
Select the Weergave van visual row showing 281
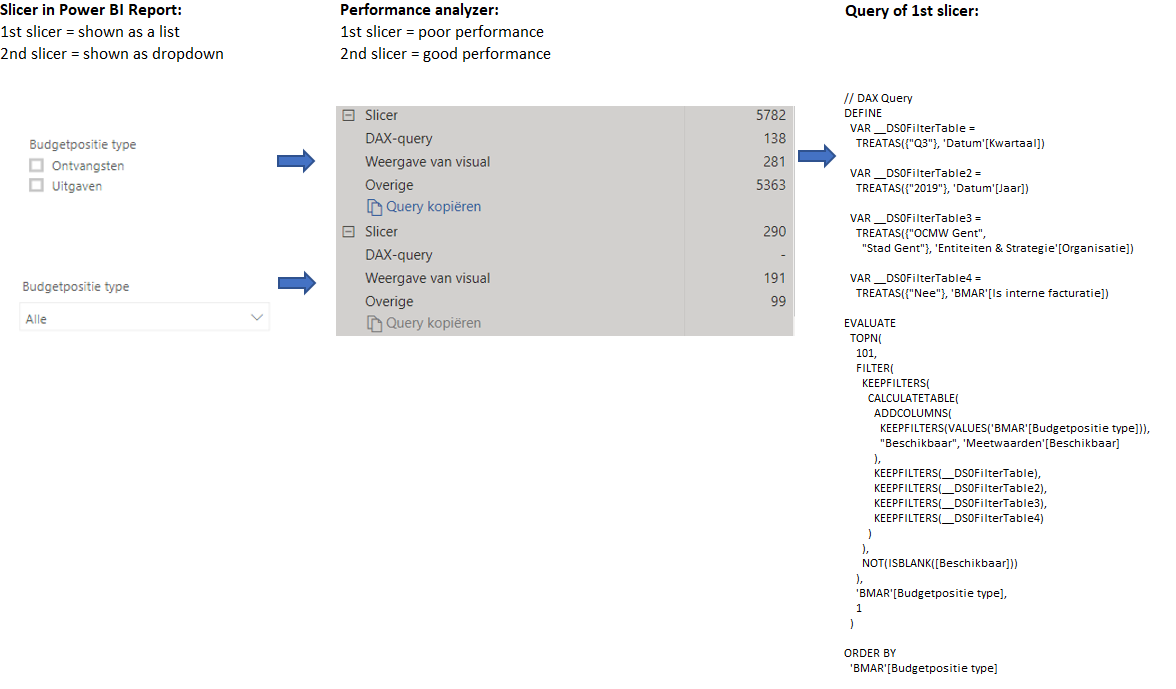point(565,162)
